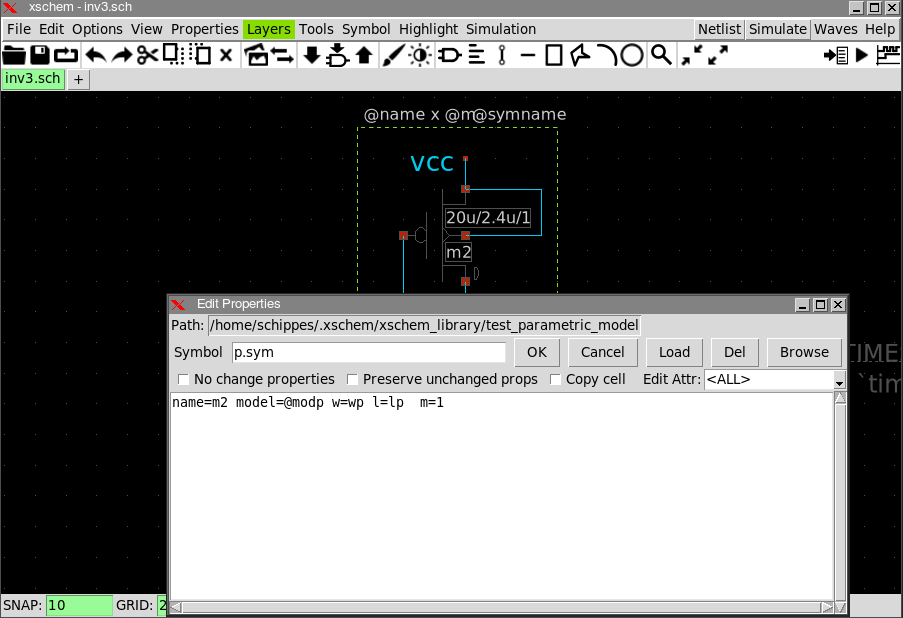The image size is (903, 618).
Task: Open the Simulation menu
Action: [x=500, y=29]
